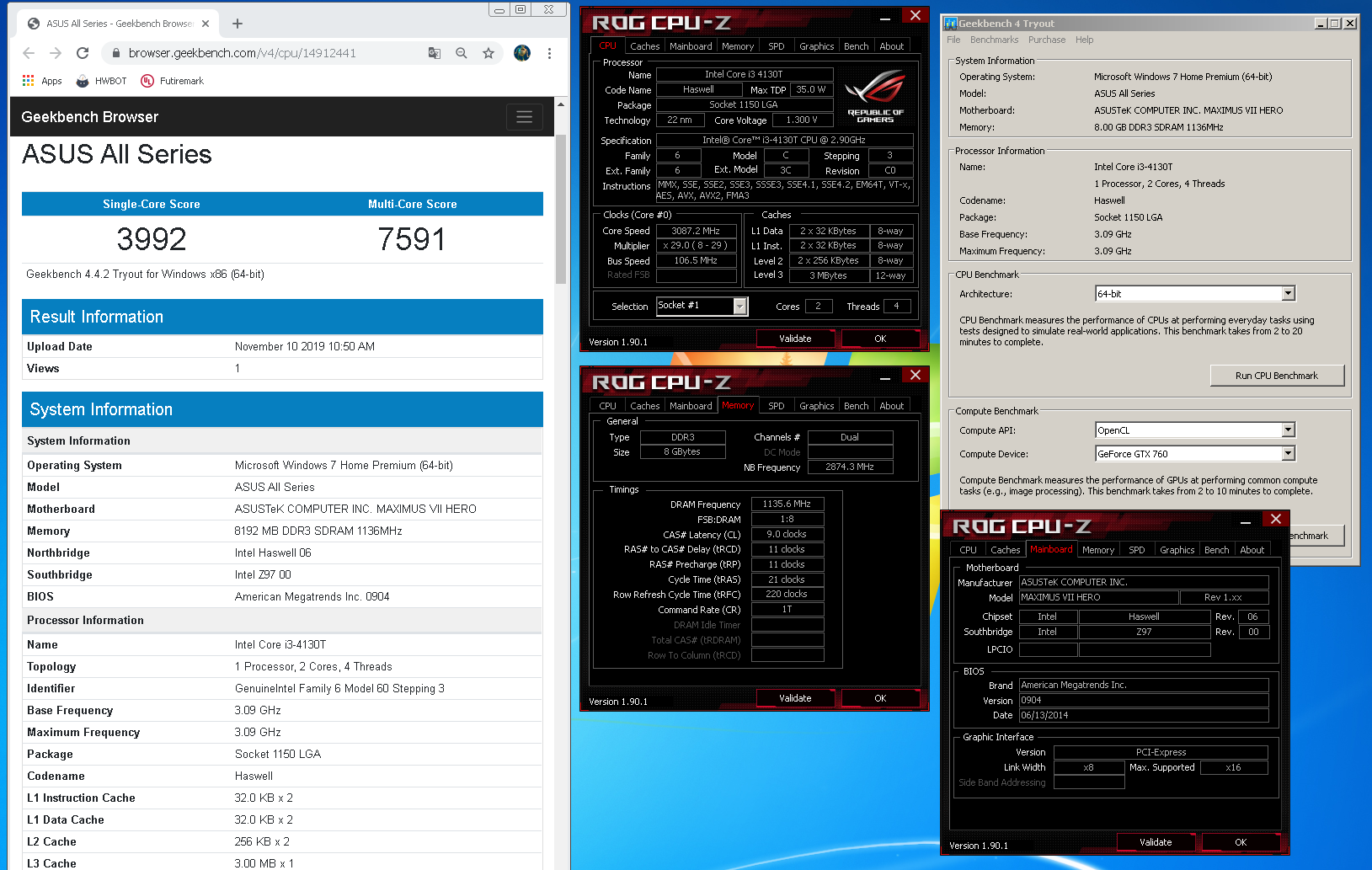Click the Multiplier value x 29.0 (8 - 29)
This screenshot has height=870, width=1372.
[x=696, y=246]
